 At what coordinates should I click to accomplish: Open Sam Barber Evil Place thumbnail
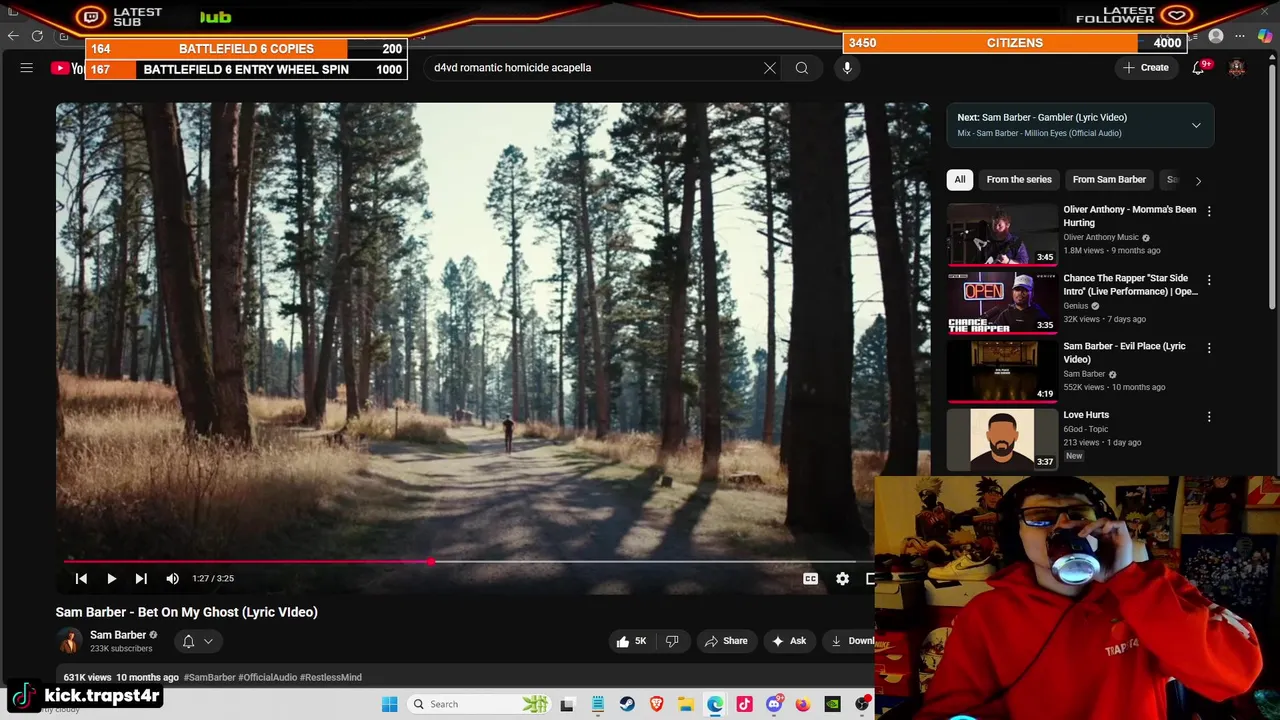click(x=1001, y=371)
